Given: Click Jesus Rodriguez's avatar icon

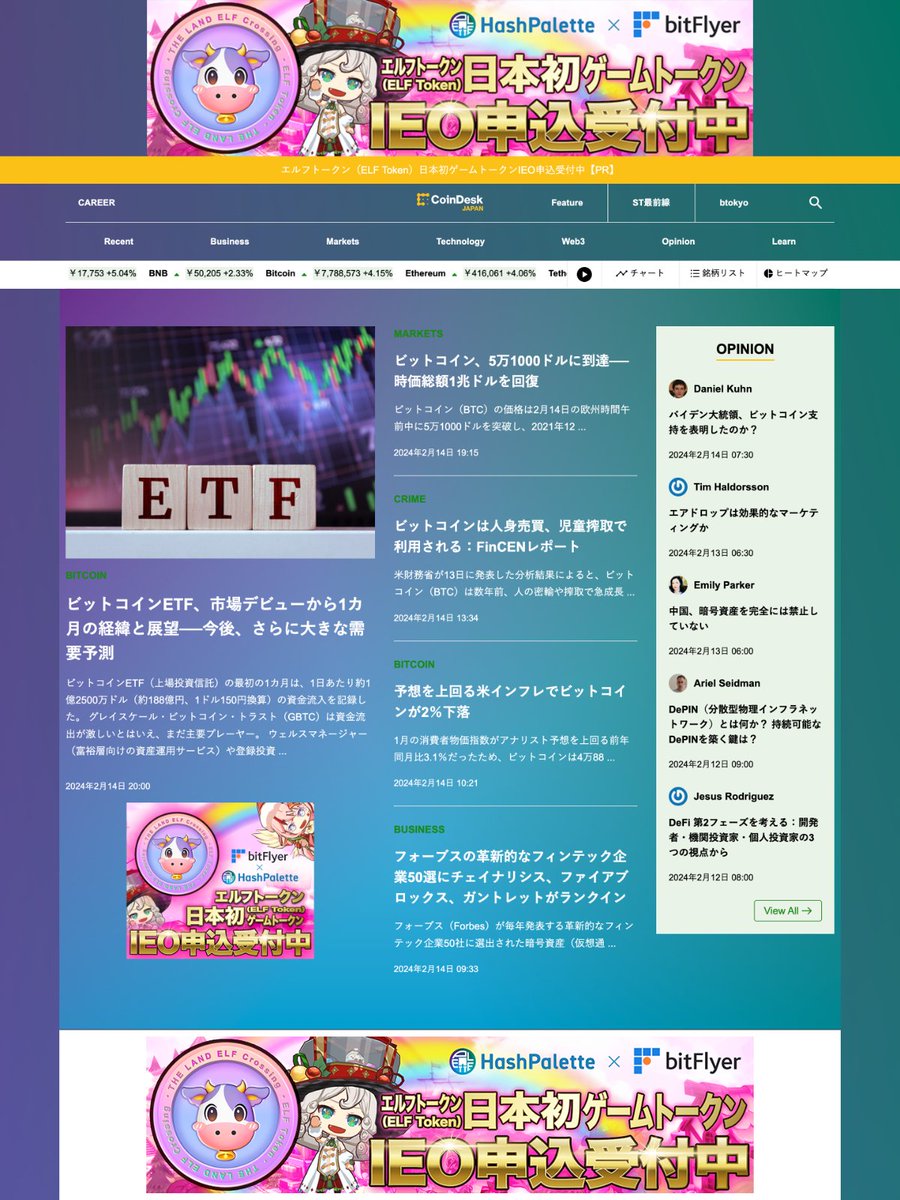Looking at the screenshot, I should (x=678, y=796).
